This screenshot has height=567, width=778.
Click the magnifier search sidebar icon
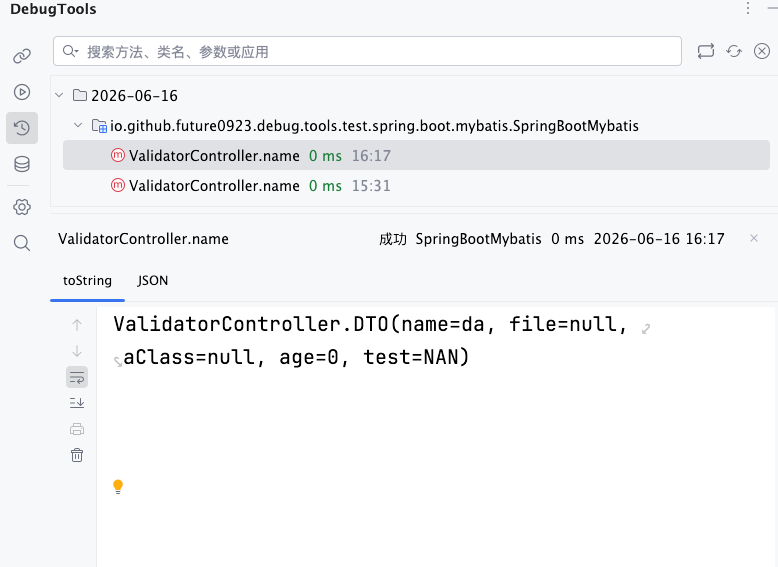22,243
